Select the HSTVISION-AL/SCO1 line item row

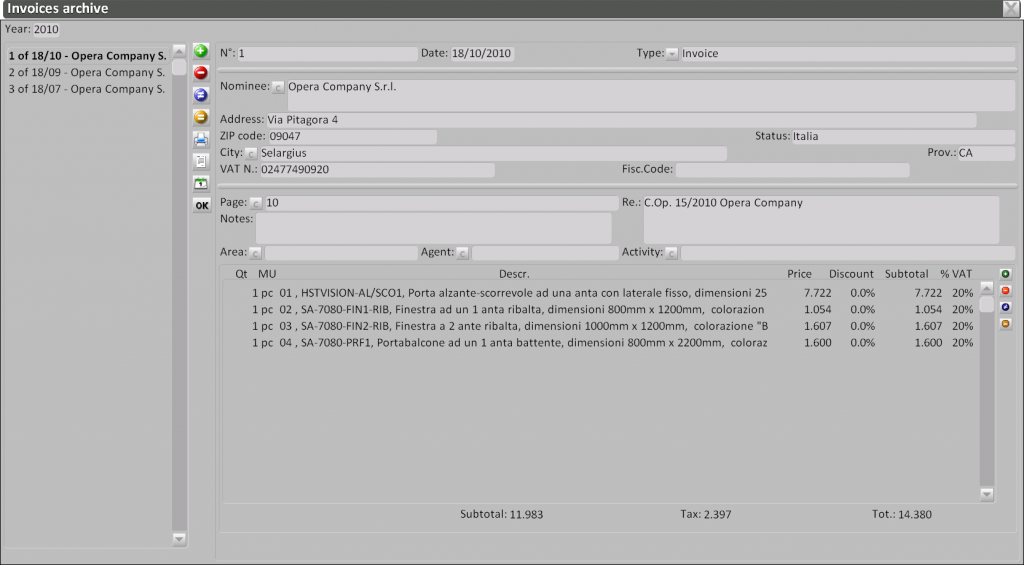pyautogui.click(x=510, y=293)
